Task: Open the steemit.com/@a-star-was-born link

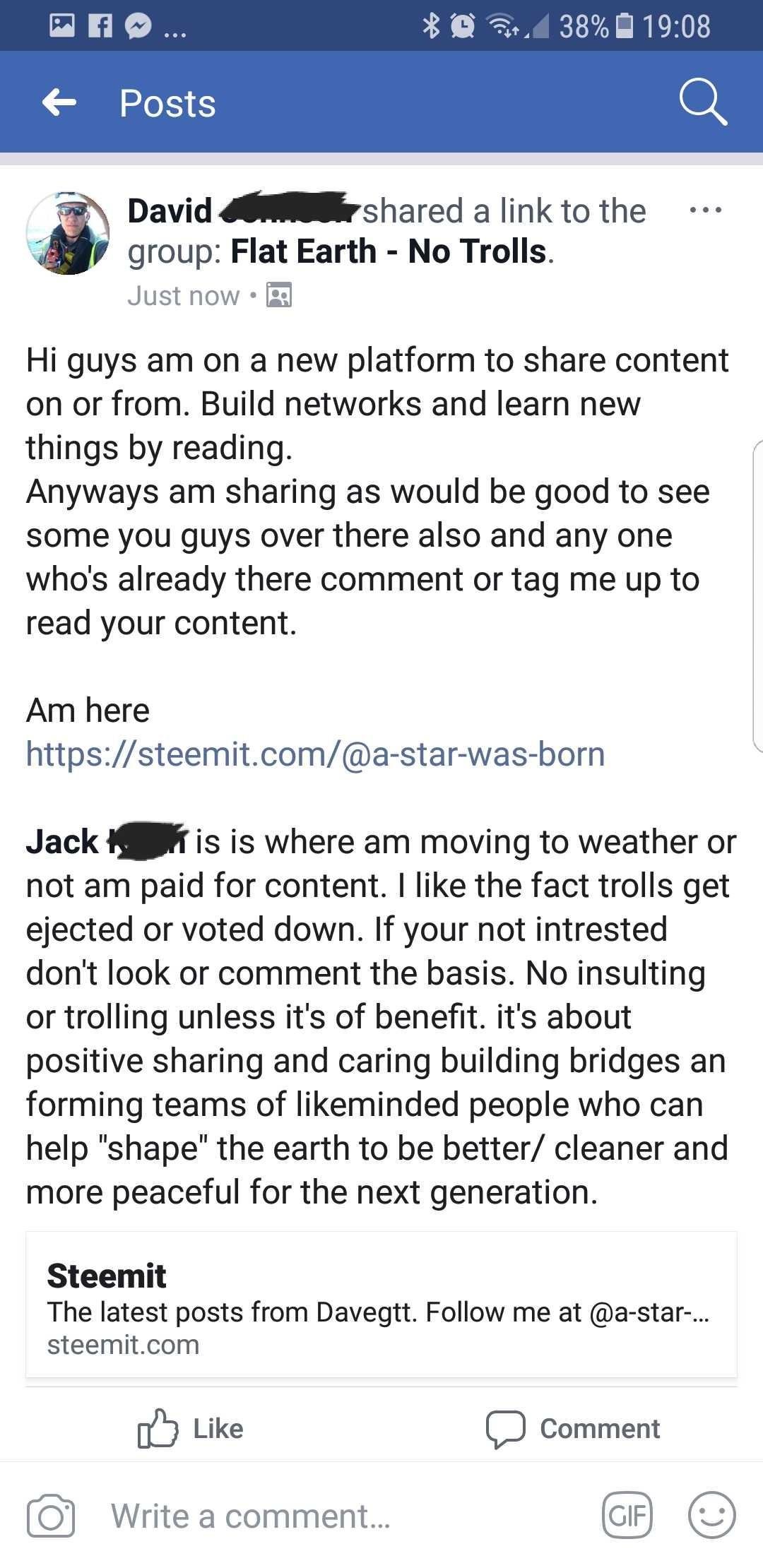Action: (315, 754)
